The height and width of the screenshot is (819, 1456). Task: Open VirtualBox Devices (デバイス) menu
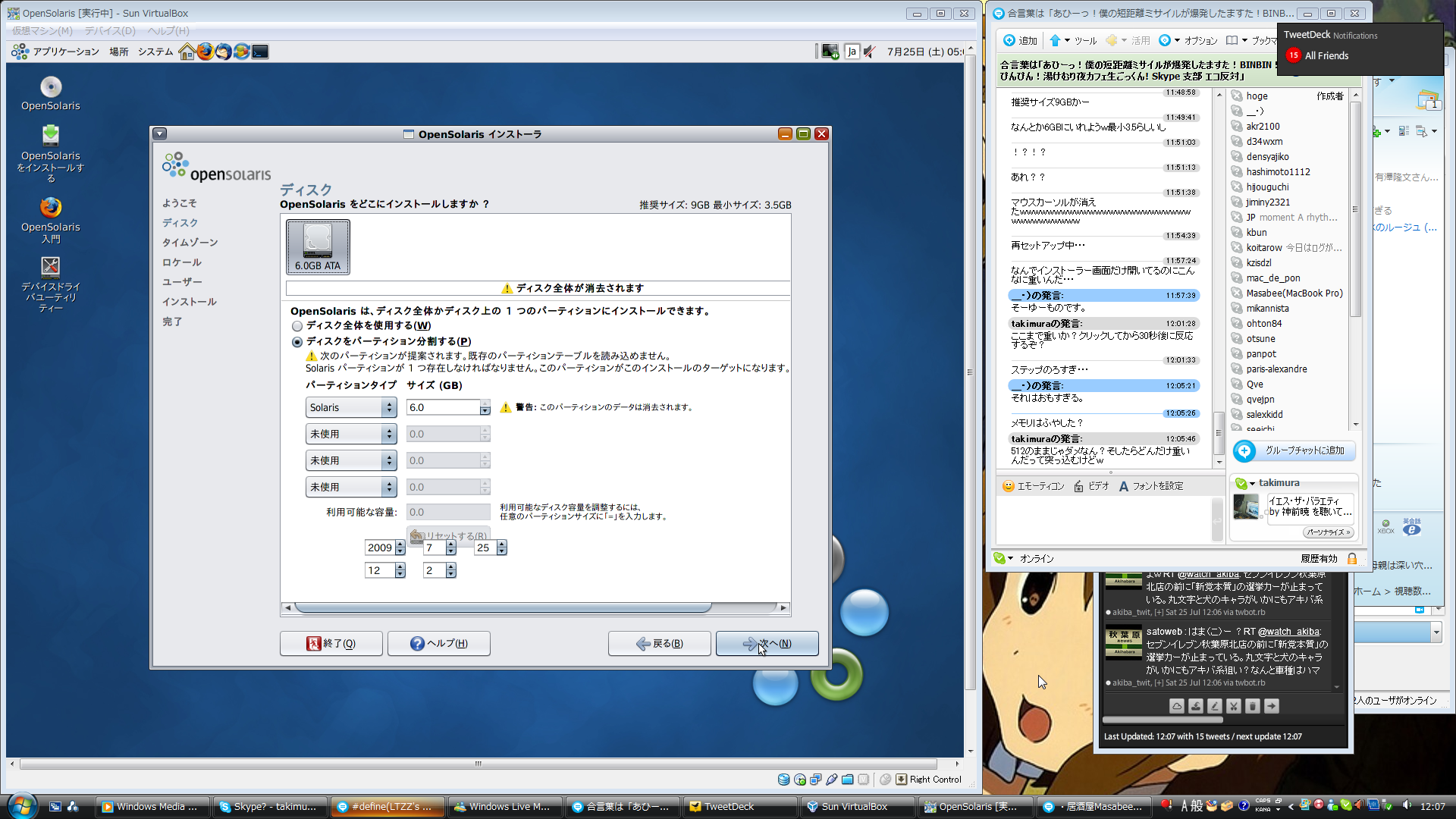point(110,30)
